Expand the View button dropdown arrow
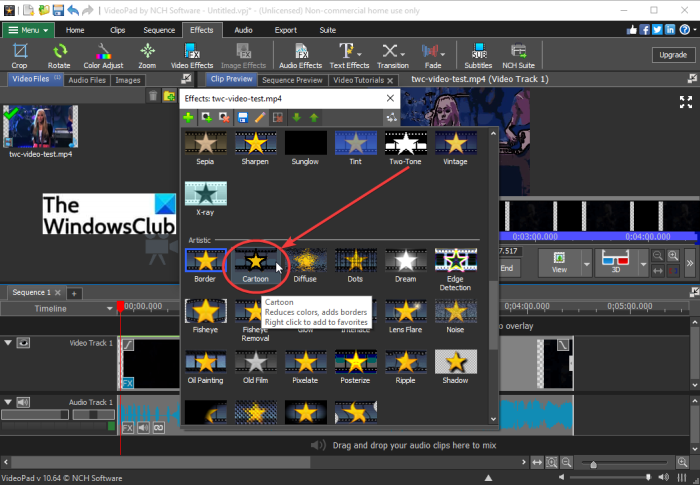Screen dimensions: 700x485 (x=587, y=264)
